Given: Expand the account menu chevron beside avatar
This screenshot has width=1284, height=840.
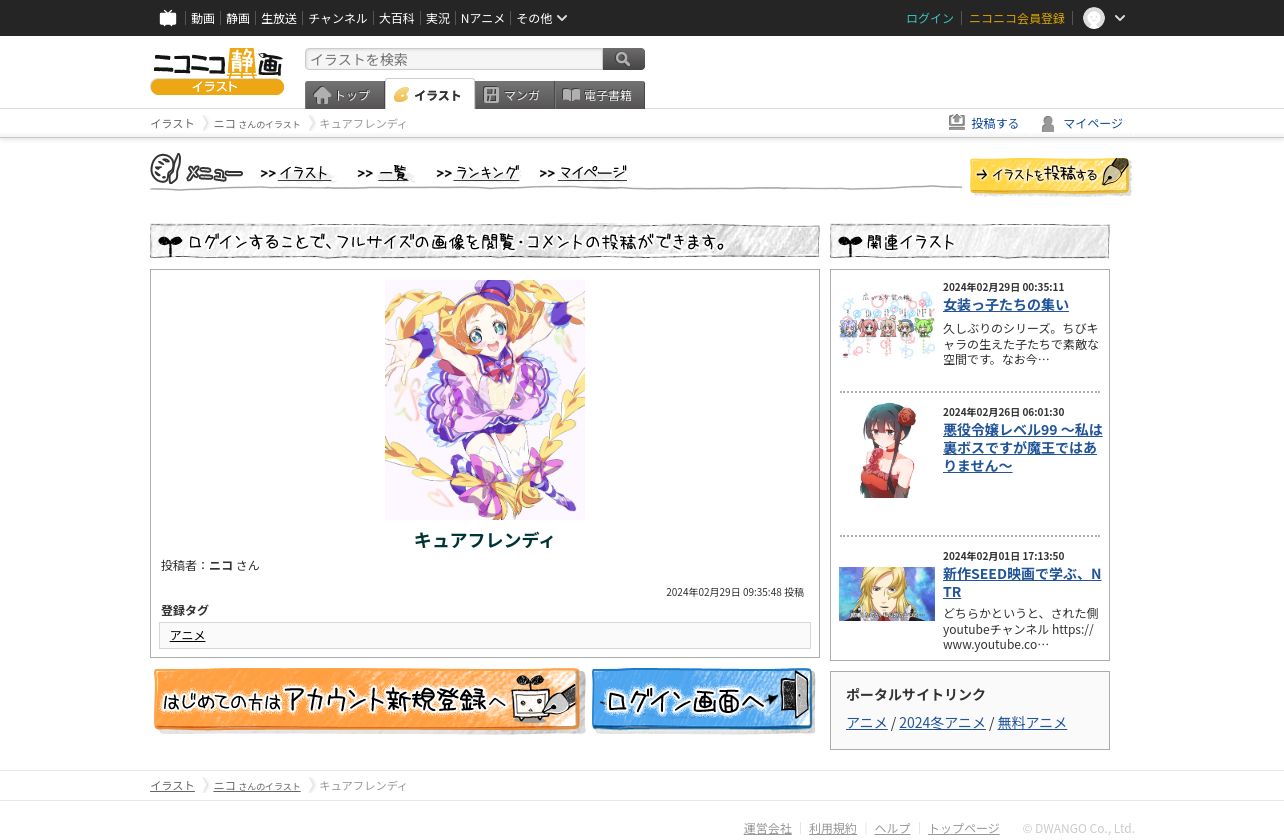Looking at the screenshot, I should 1120,18.
